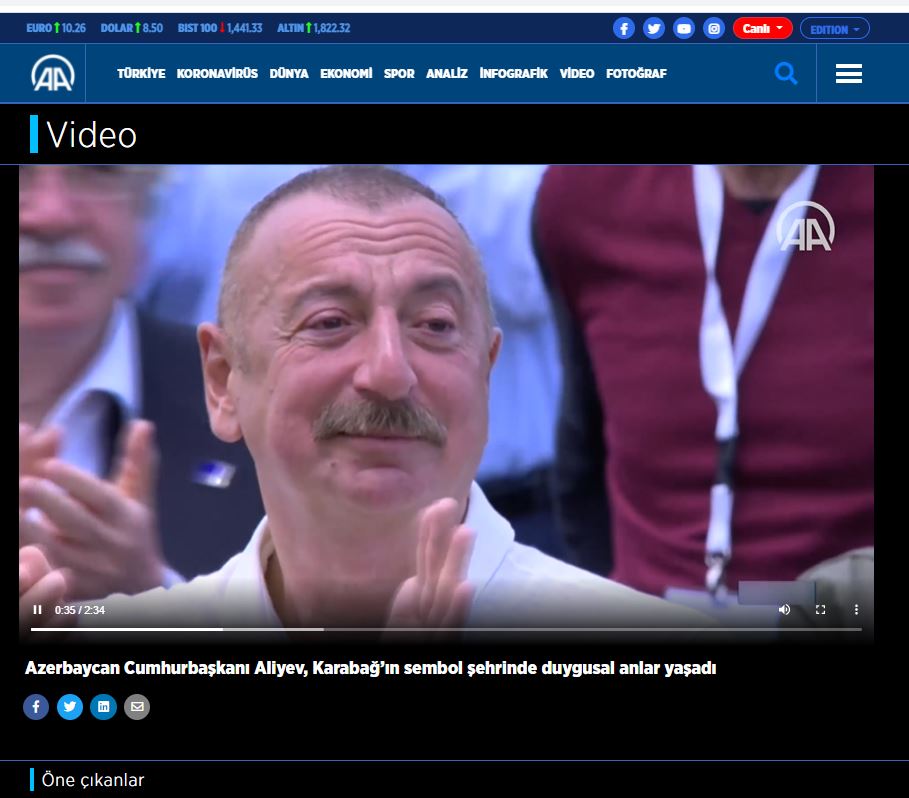Pause the video playback
Viewport: 909px width, 798px height.
pos(38,609)
